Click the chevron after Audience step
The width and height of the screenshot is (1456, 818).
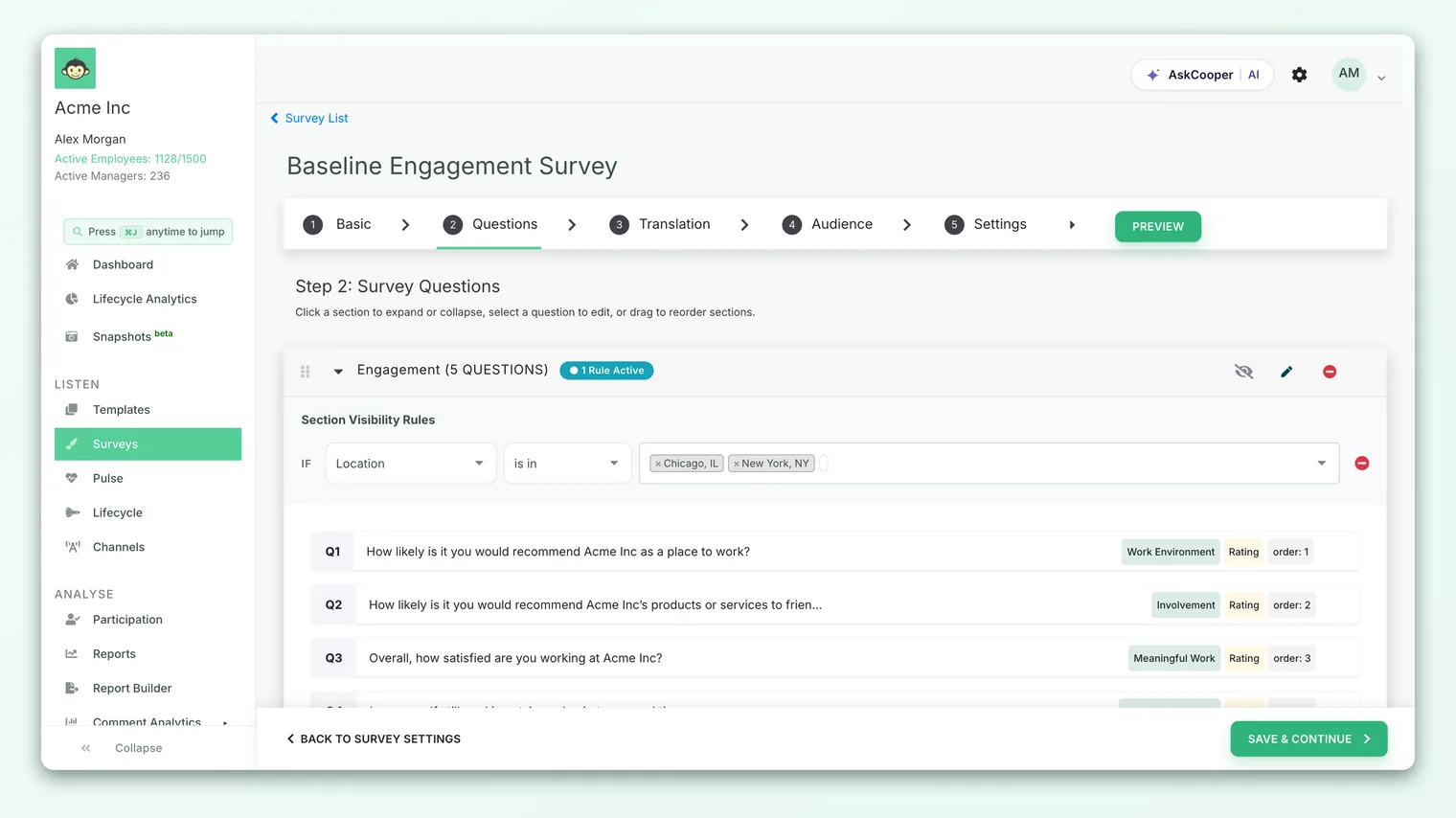(907, 225)
